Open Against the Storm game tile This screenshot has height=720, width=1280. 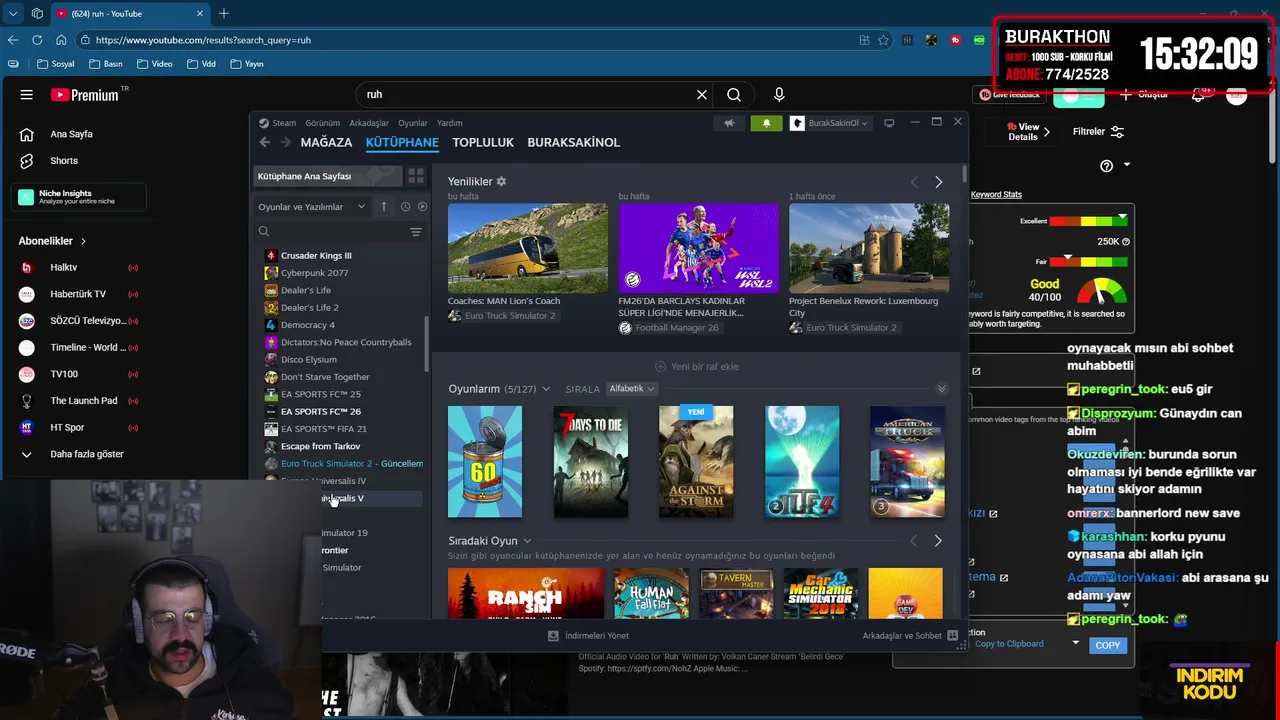[x=696, y=462]
